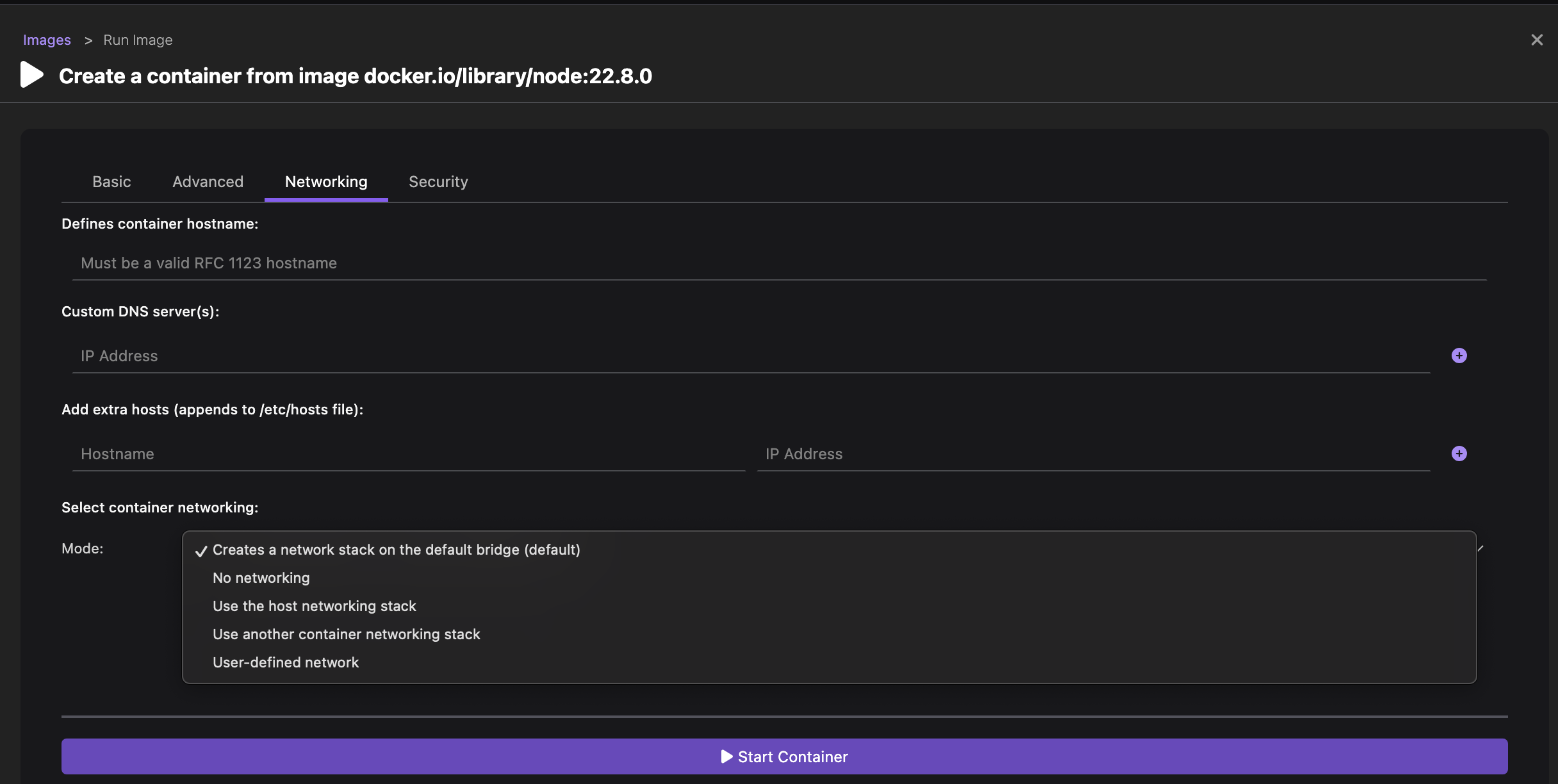1558x784 pixels.
Task: Click the plus icon to add extra host
Action: [x=1459, y=453]
